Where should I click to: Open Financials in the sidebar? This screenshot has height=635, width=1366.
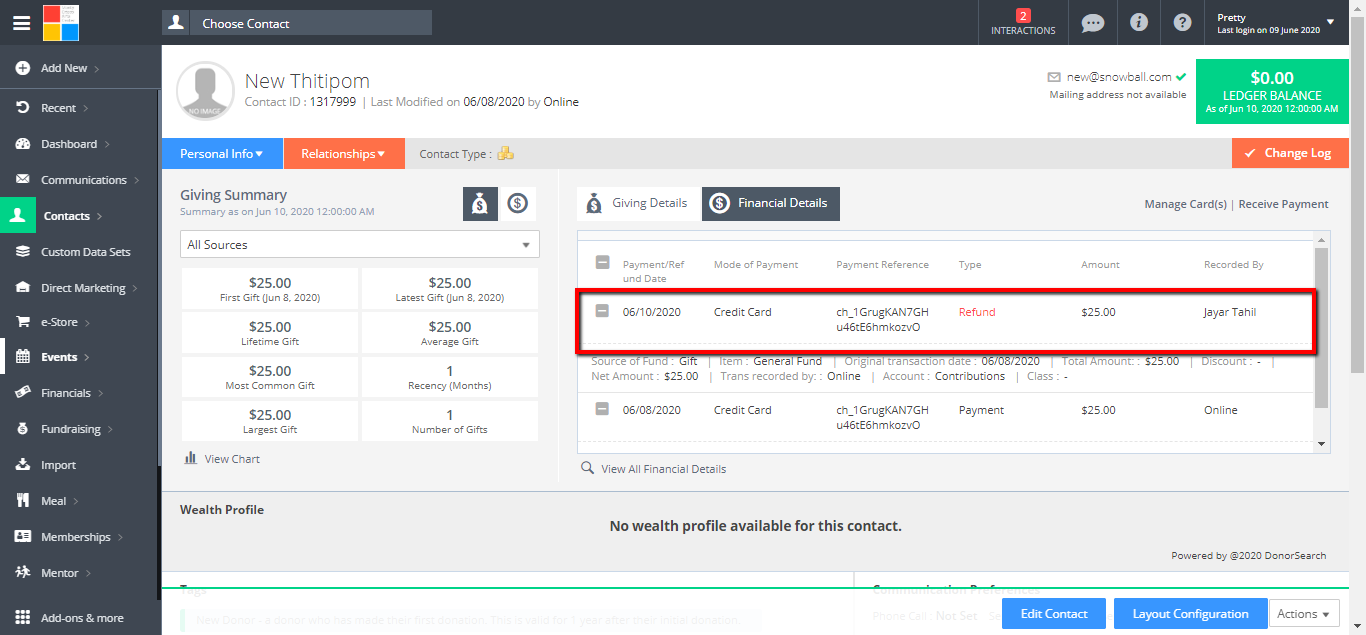pos(66,393)
